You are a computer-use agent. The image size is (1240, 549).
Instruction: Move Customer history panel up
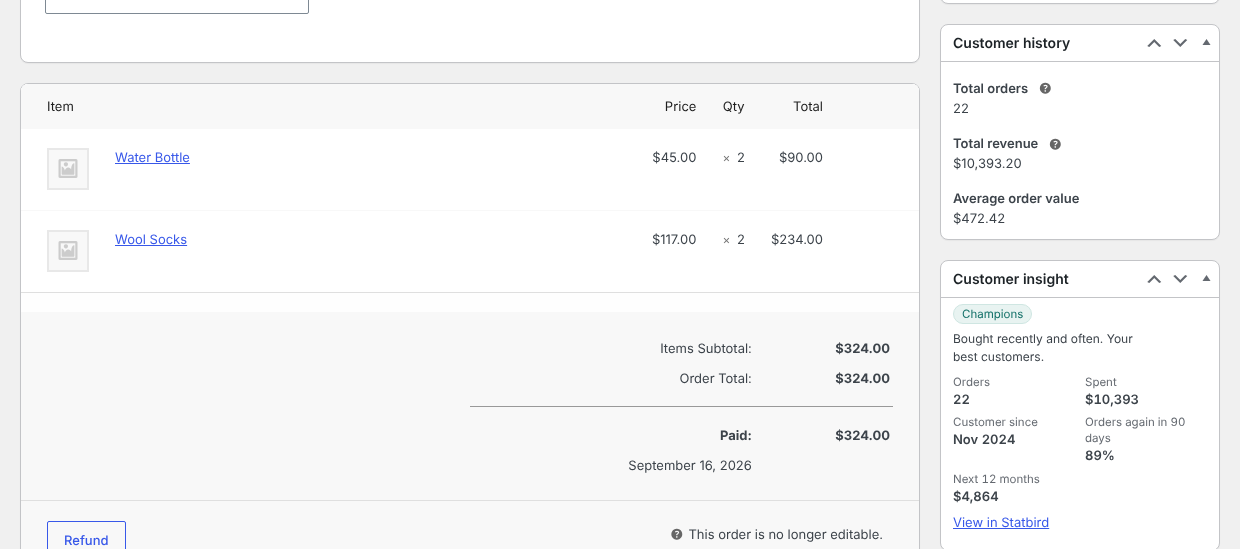[x=1154, y=43]
